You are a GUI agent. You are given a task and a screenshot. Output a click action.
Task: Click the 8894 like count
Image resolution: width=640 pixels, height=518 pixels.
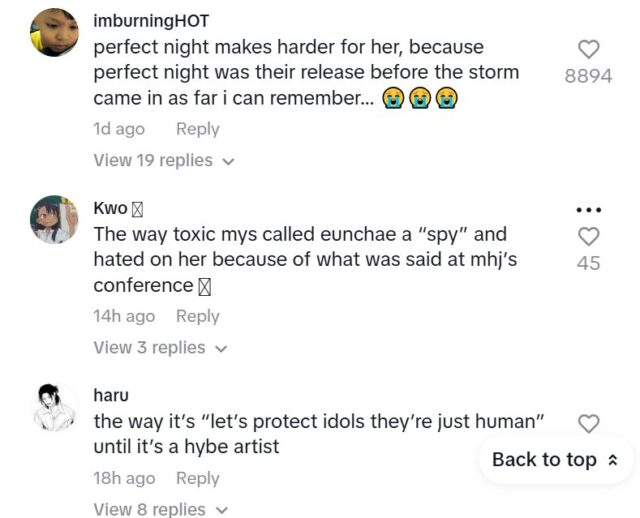tap(588, 76)
